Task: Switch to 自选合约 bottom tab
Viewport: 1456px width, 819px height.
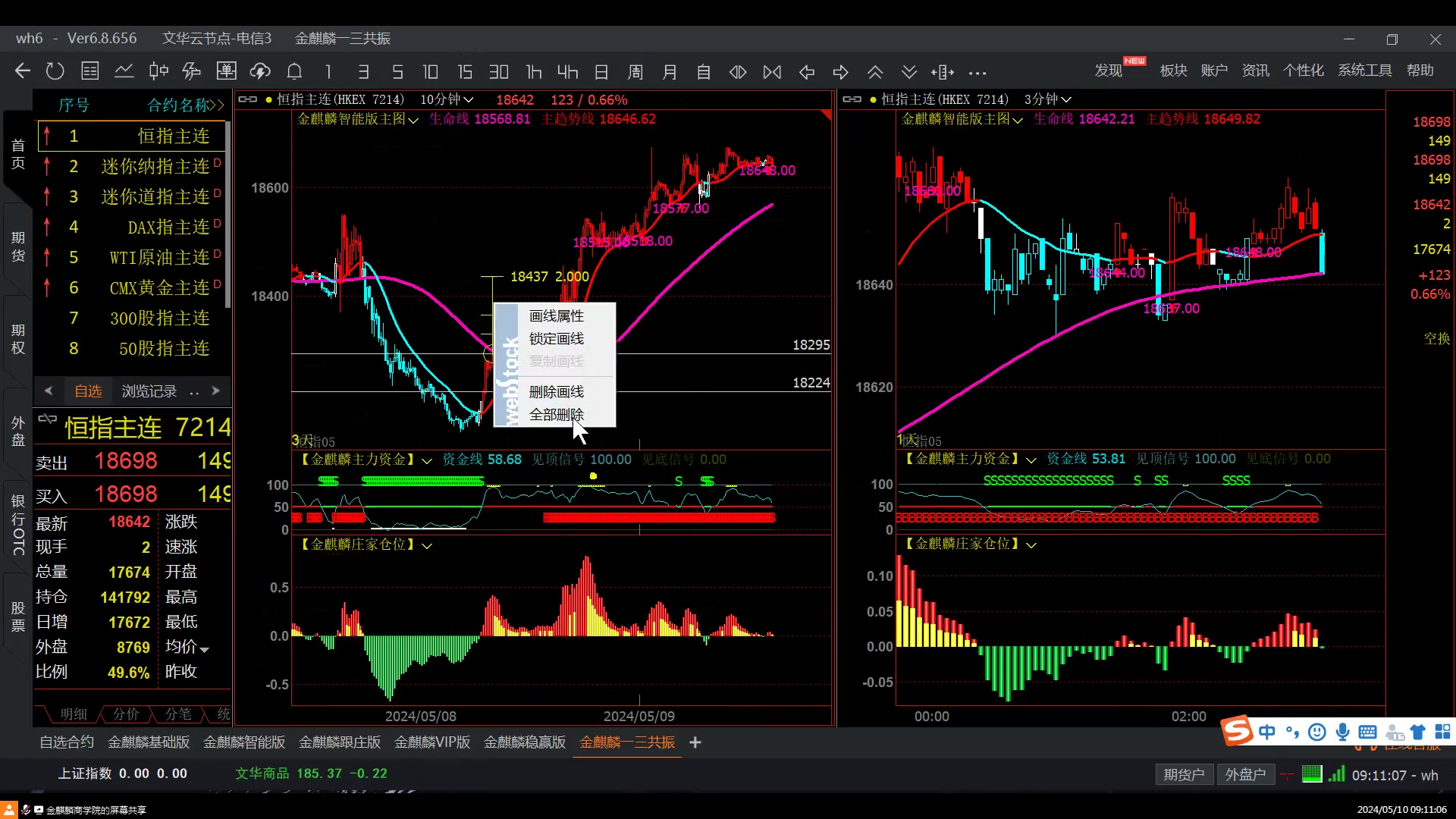Action: [67, 742]
